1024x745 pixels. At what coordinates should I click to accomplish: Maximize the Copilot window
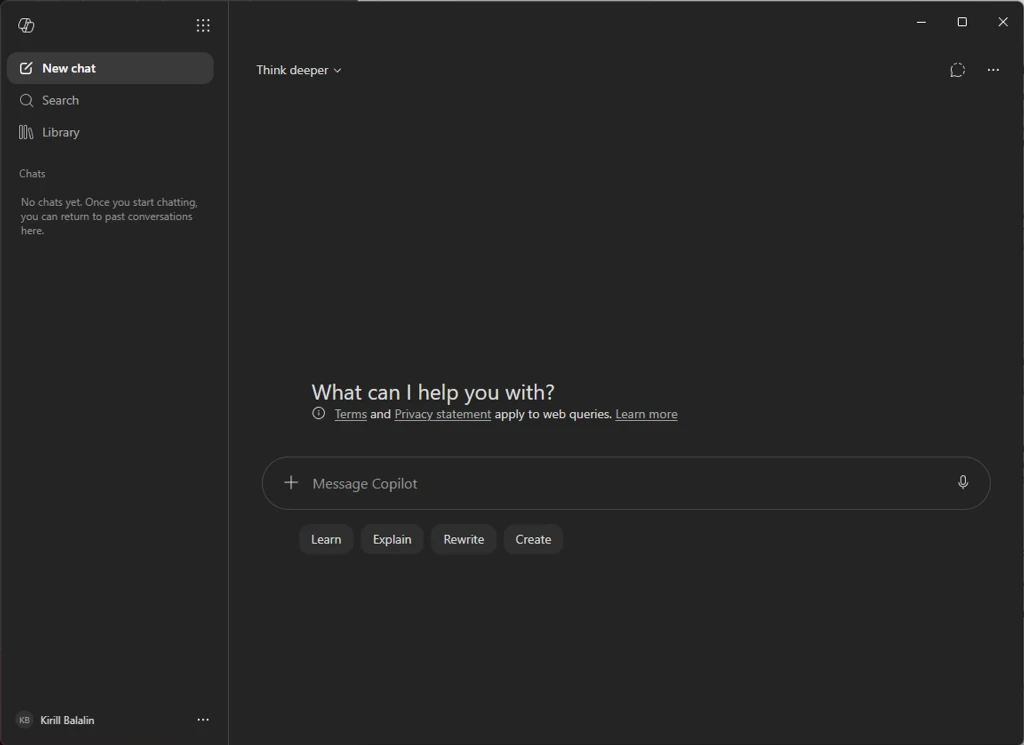pyautogui.click(x=962, y=22)
